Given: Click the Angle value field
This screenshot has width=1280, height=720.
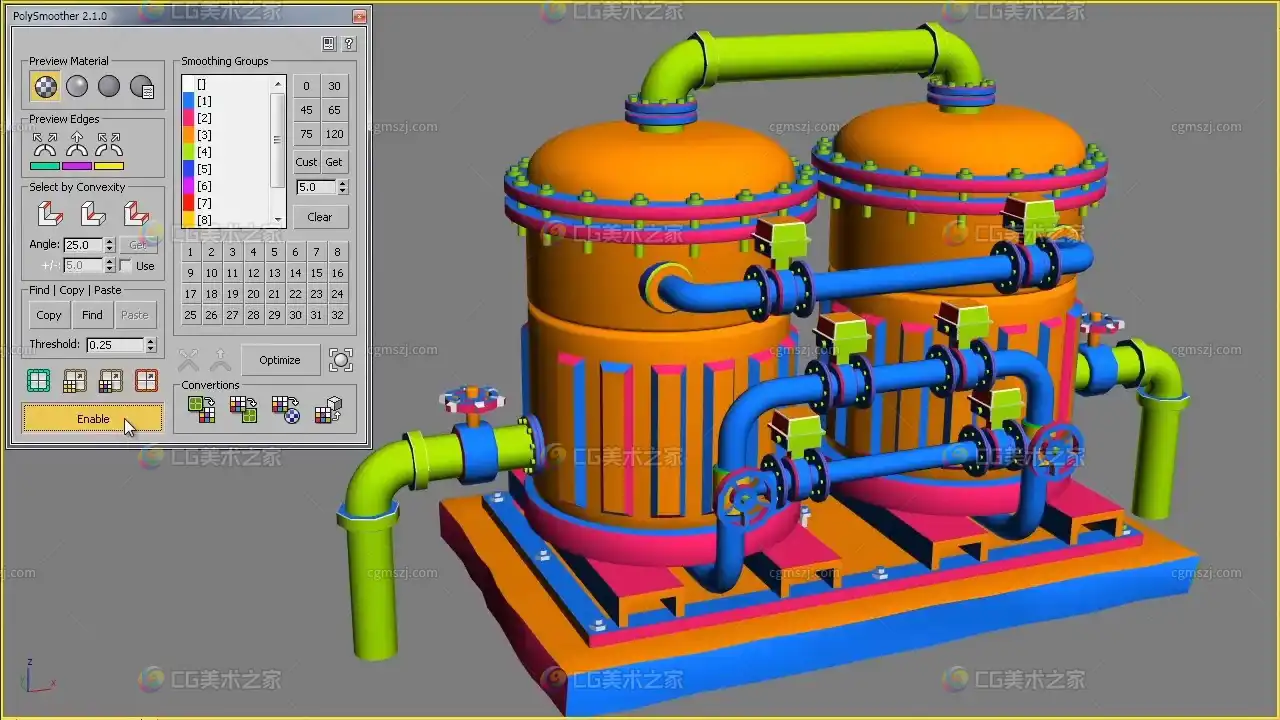Looking at the screenshot, I should 83,245.
